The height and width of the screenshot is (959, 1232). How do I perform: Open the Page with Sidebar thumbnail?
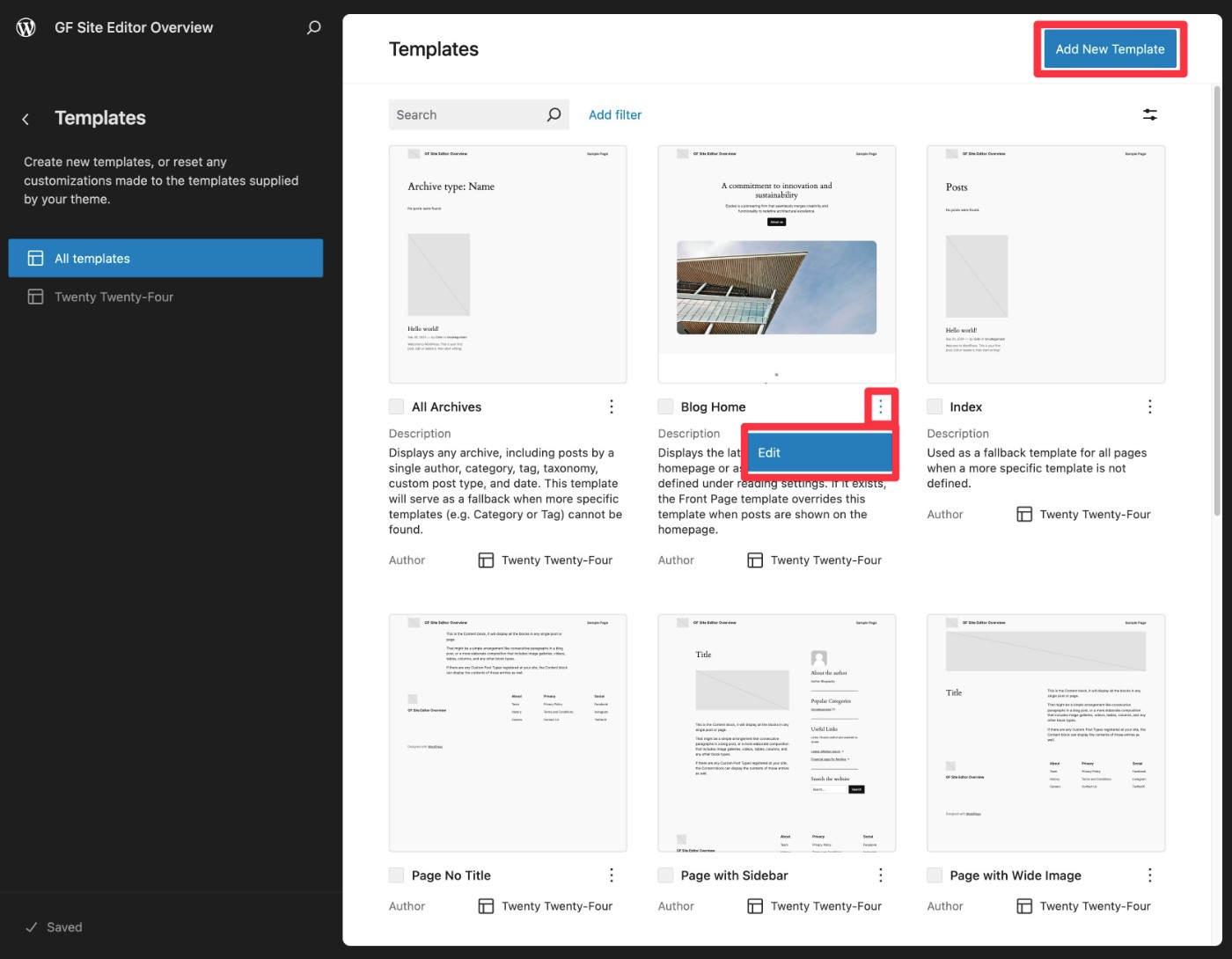click(777, 733)
